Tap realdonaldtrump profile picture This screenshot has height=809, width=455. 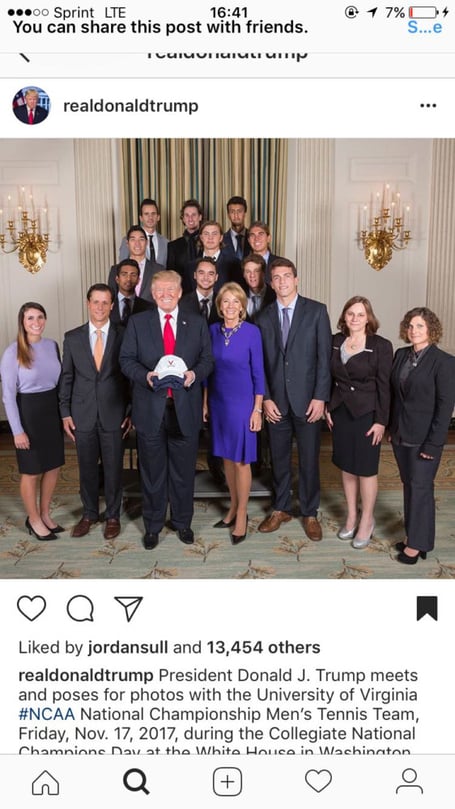31,106
